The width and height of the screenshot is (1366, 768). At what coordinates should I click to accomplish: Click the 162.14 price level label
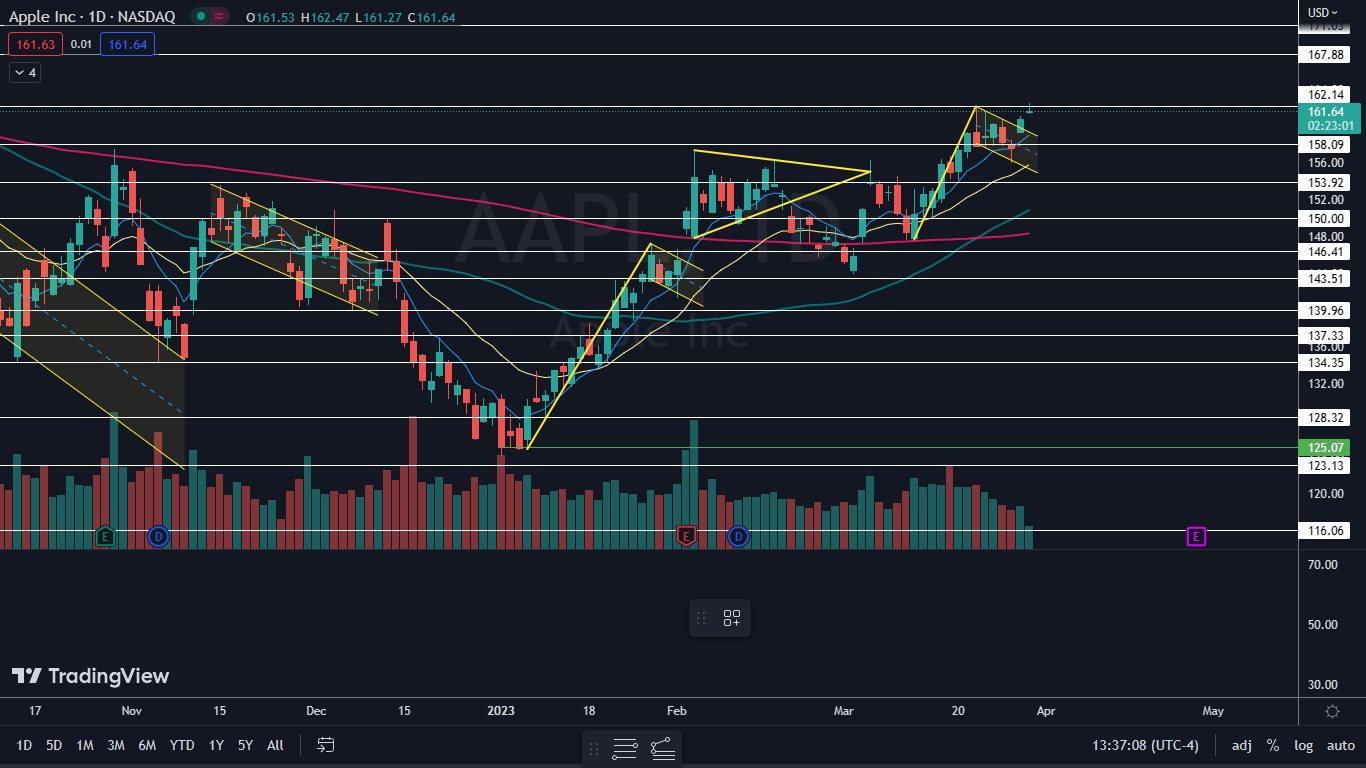[x=1326, y=94]
